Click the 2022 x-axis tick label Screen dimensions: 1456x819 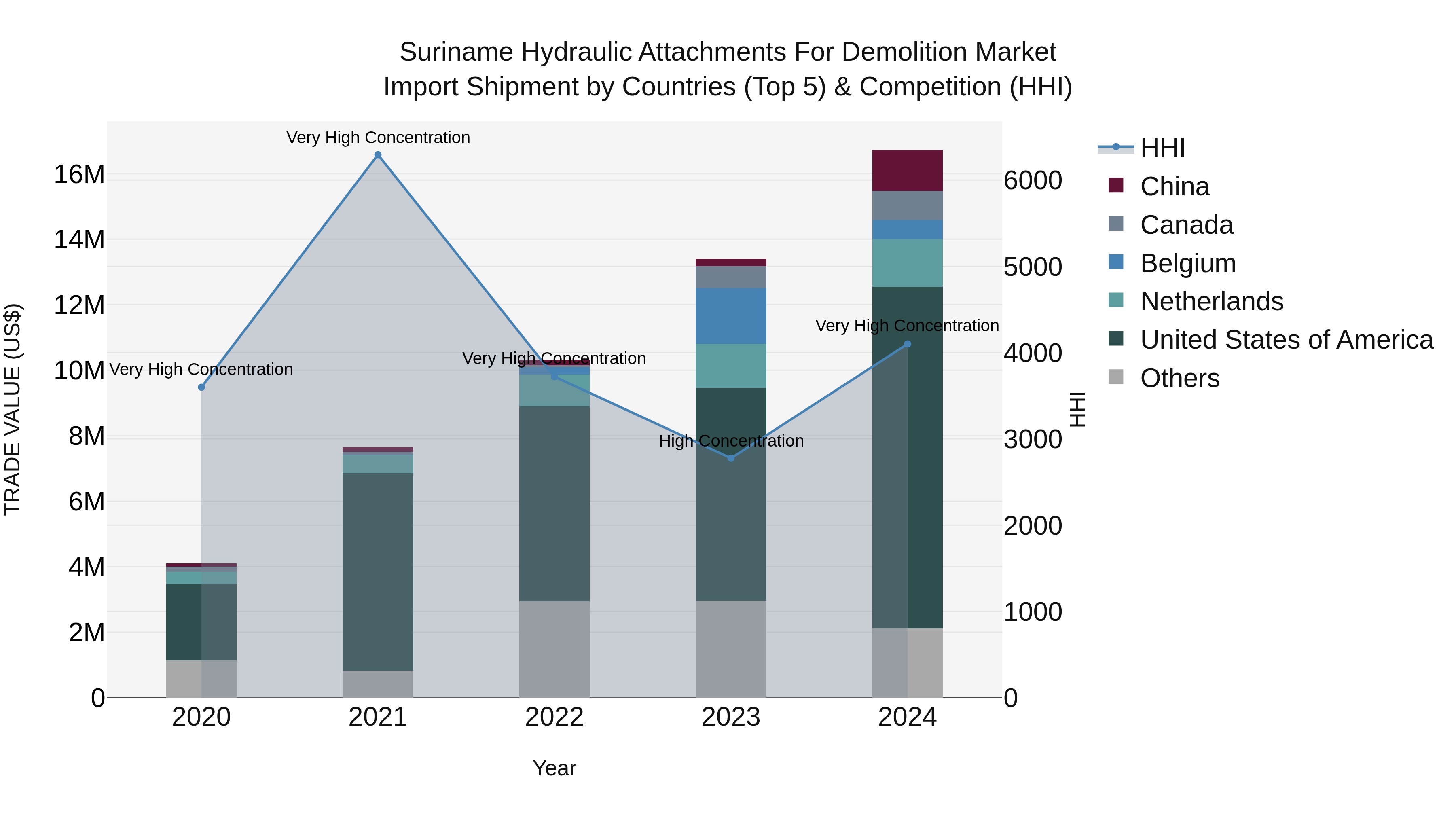click(554, 717)
